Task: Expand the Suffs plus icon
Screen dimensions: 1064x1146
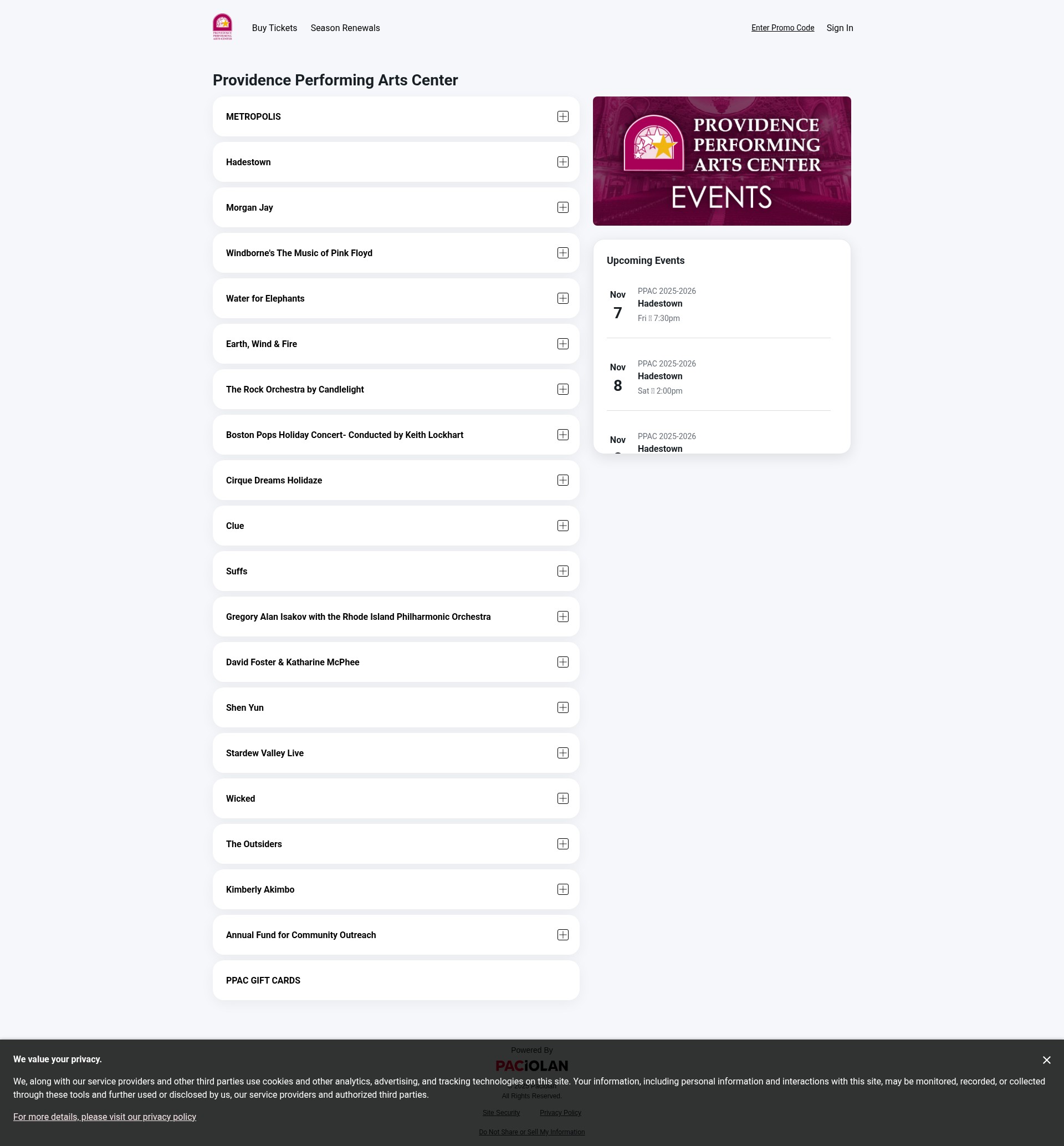Action: tap(562, 571)
